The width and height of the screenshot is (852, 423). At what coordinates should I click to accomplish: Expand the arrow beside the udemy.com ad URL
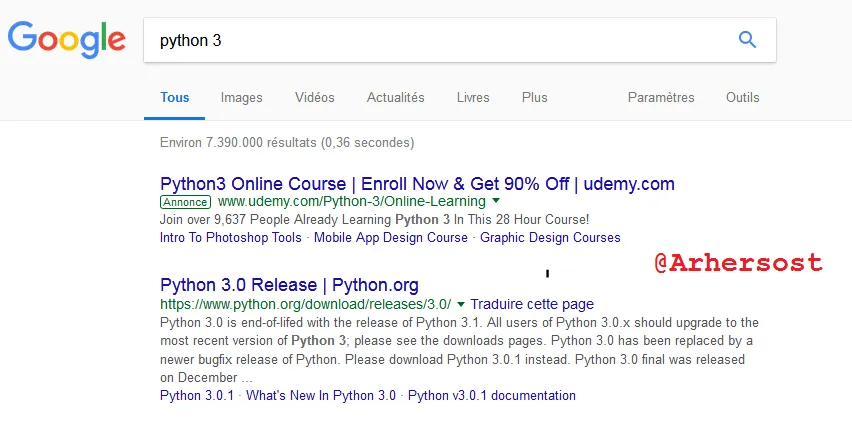click(495, 201)
